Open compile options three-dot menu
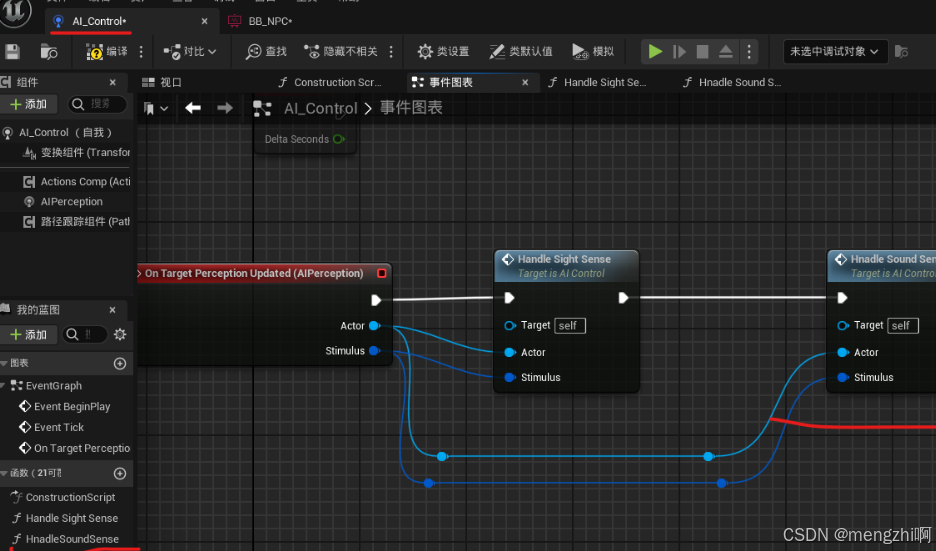Image resolution: width=936 pixels, height=551 pixels. point(141,52)
